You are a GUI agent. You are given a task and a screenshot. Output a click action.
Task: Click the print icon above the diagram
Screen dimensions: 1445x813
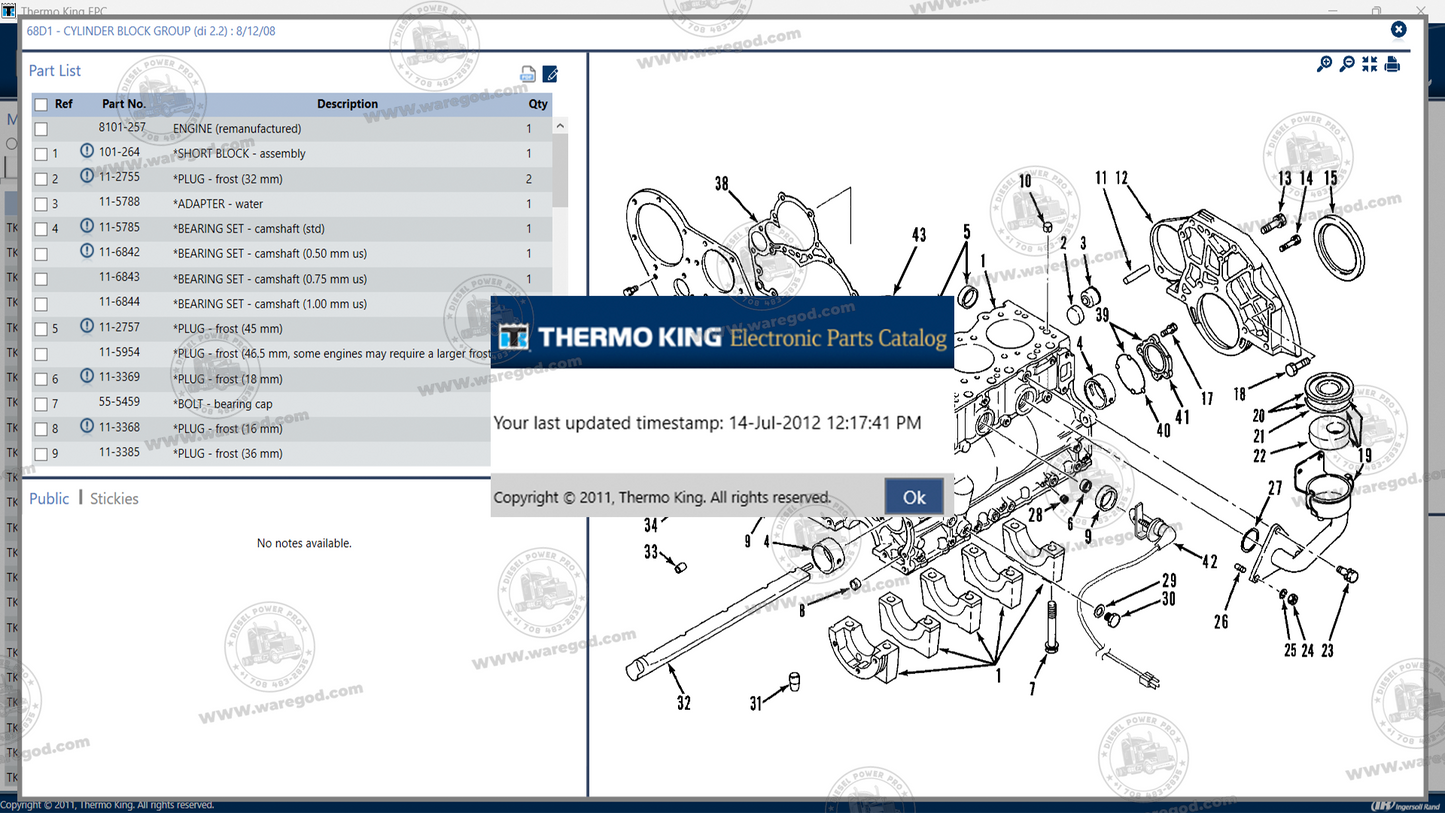point(1392,63)
